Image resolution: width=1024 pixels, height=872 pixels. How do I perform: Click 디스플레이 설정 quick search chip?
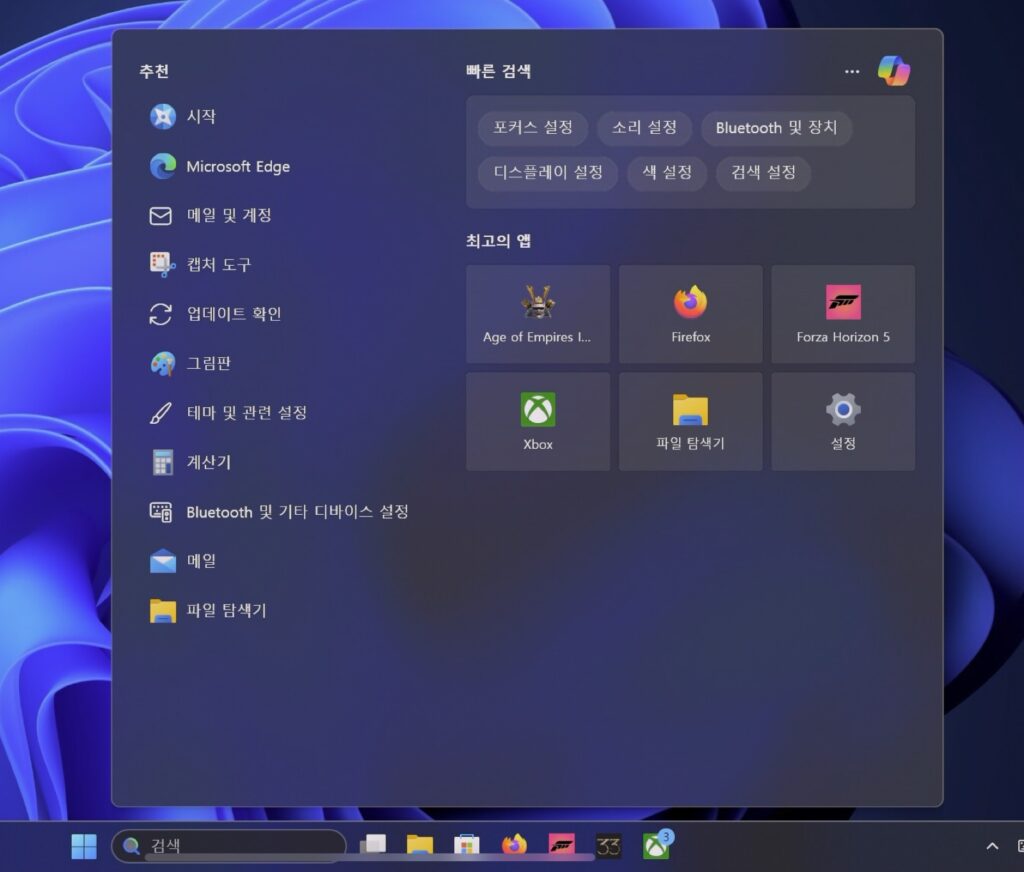[x=548, y=172]
